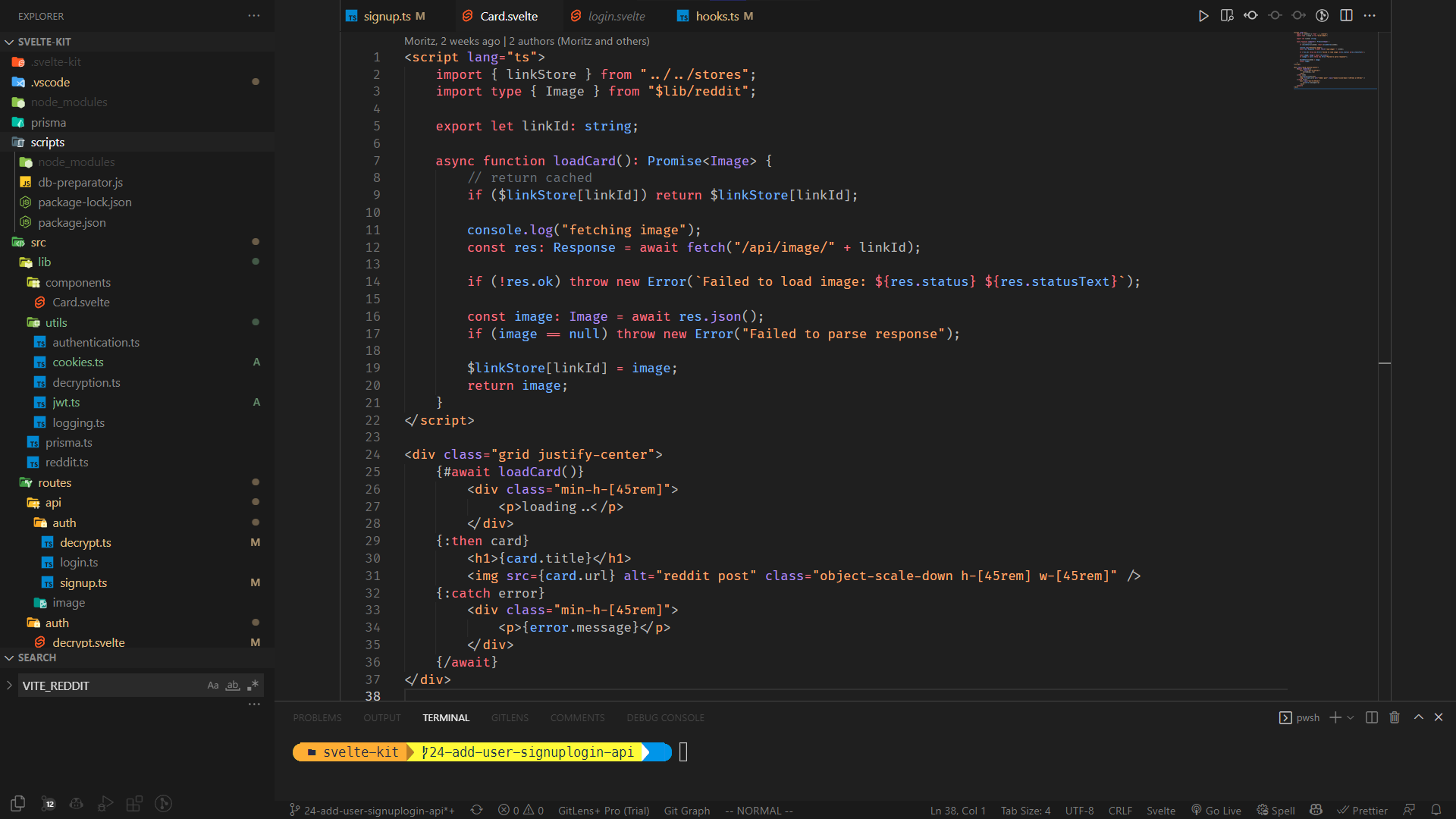Open the DEBUG CONSOLE panel tab

(x=665, y=717)
